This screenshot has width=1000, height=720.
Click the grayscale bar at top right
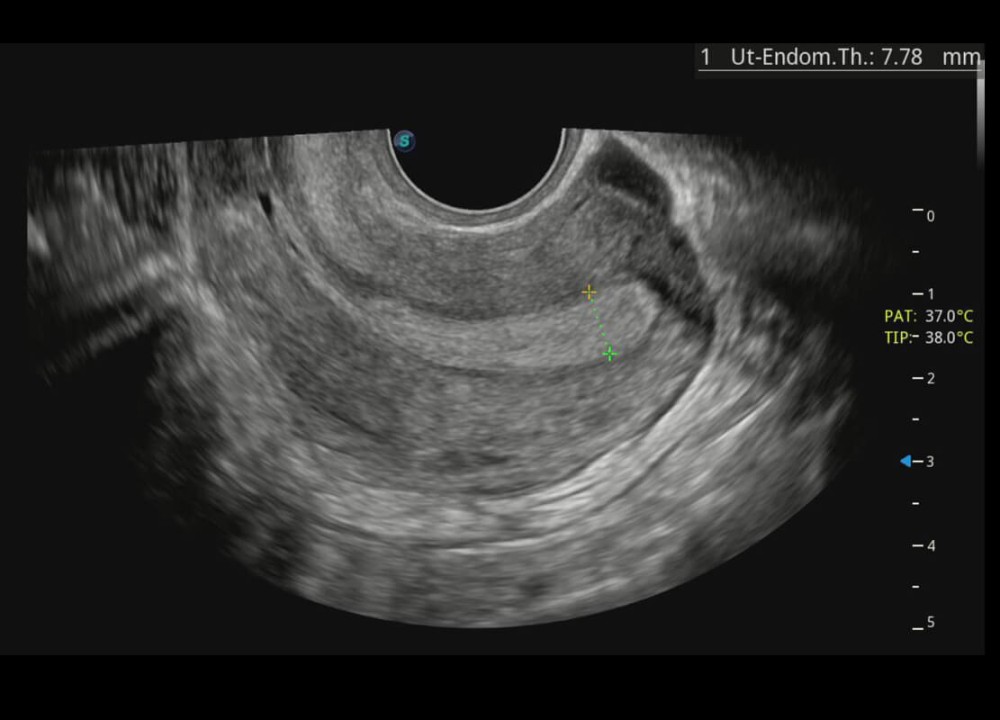980,110
